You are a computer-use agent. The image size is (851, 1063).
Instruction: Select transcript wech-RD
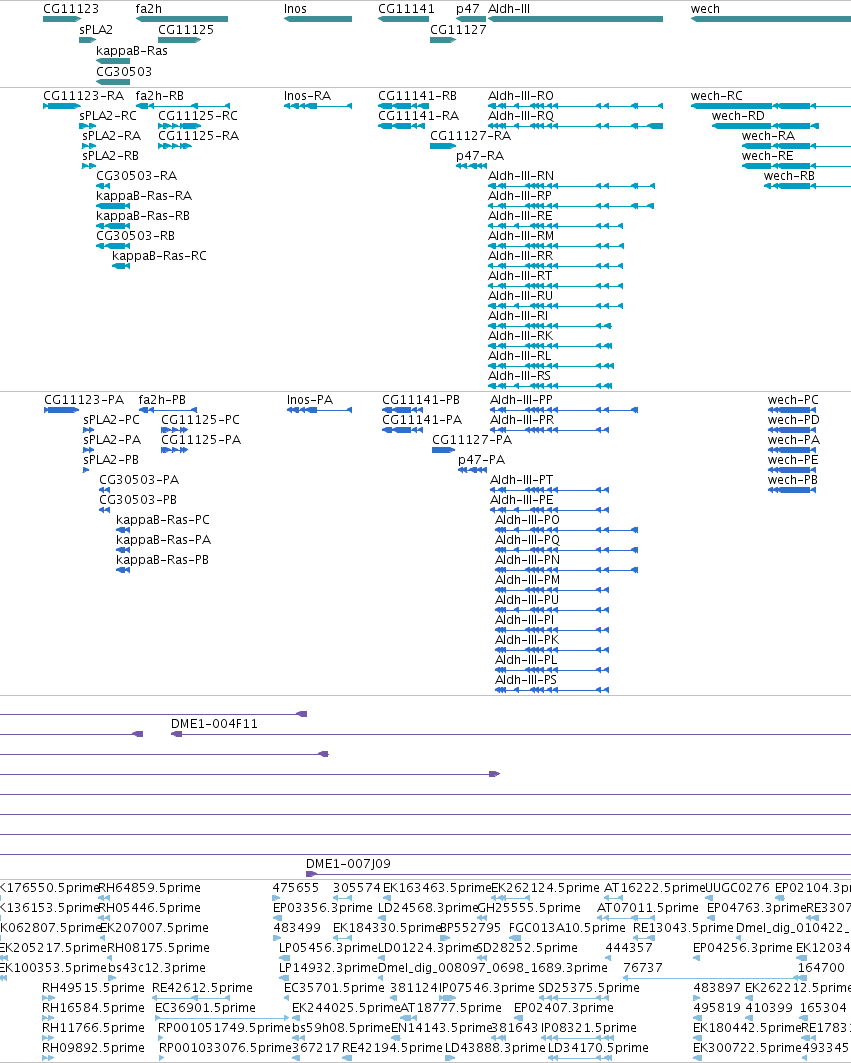tap(738, 116)
